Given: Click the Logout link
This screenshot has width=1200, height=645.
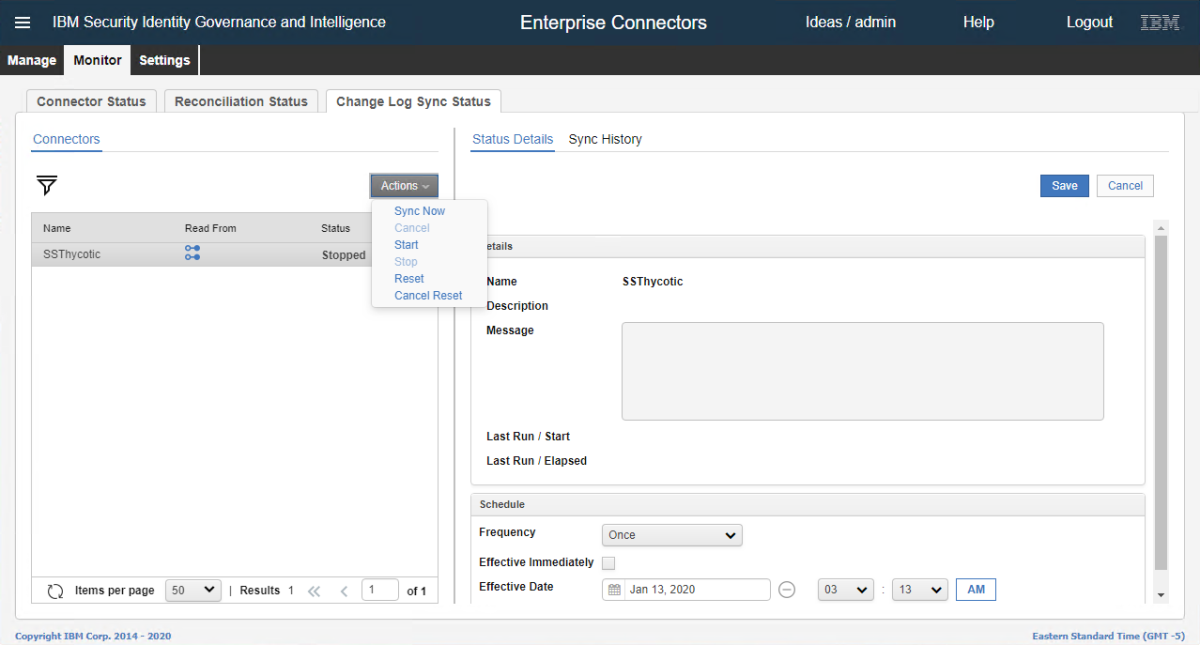Looking at the screenshot, I should point(1089,22).
